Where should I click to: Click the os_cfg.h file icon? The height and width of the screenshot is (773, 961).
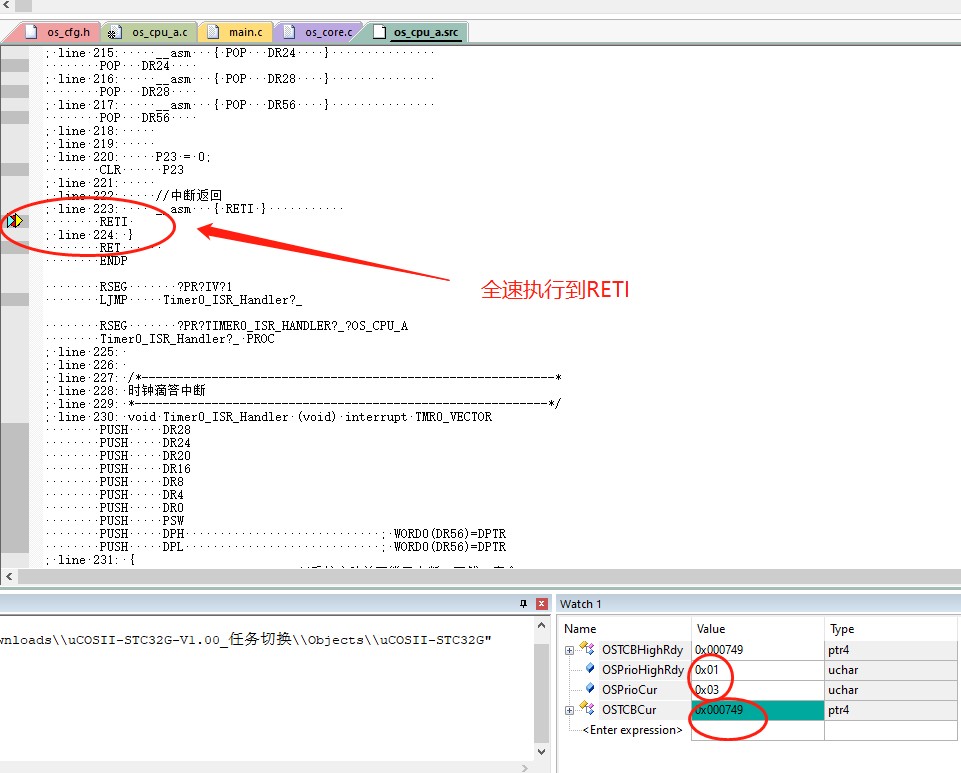click(31, 32)
